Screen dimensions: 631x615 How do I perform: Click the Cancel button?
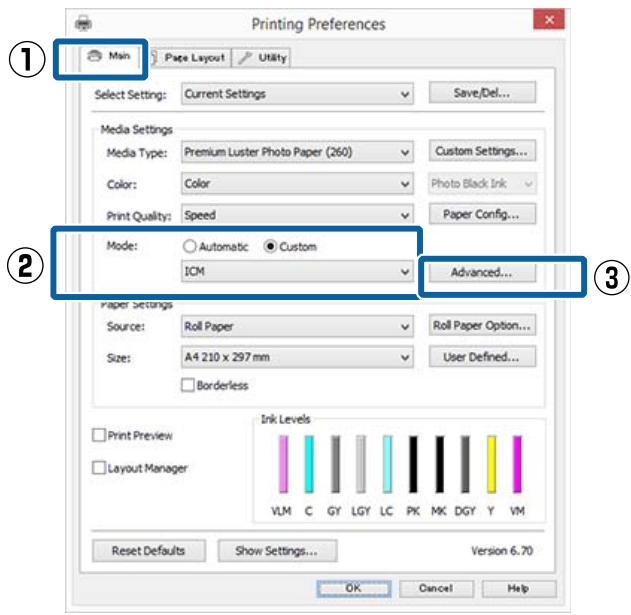[x=436, y=588]
